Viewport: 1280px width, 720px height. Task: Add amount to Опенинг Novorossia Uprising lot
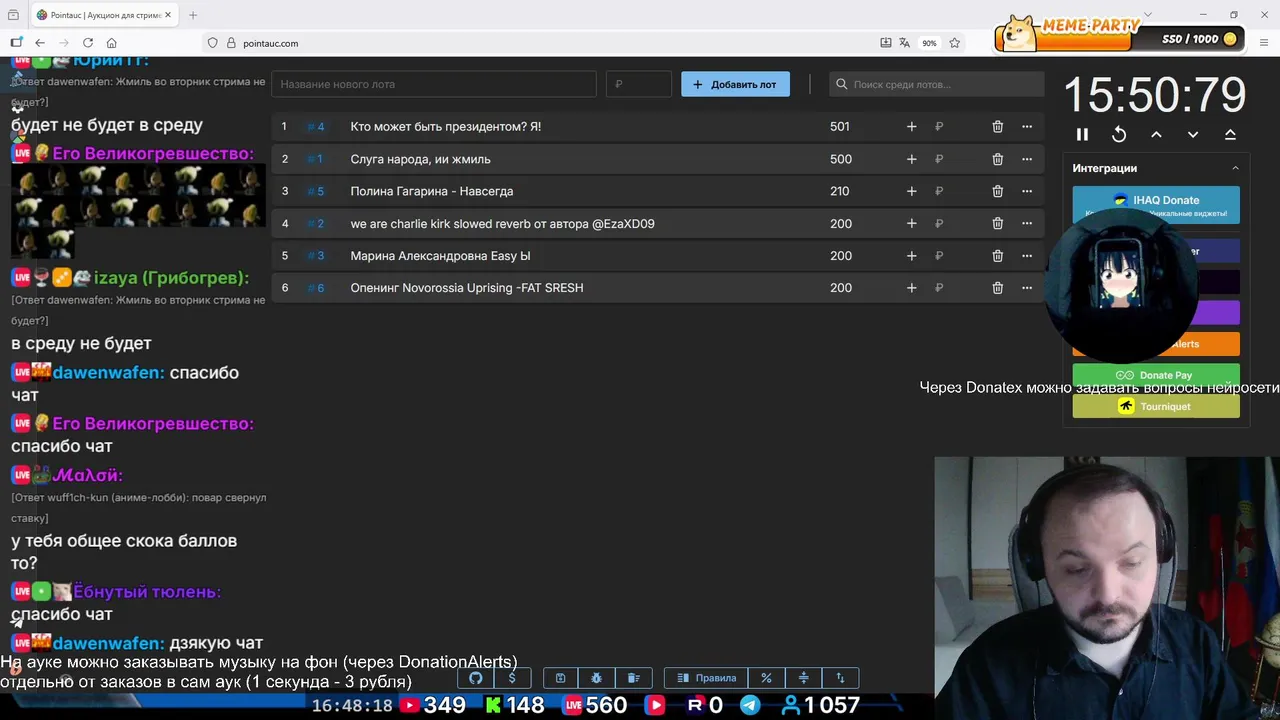[911, 288]
